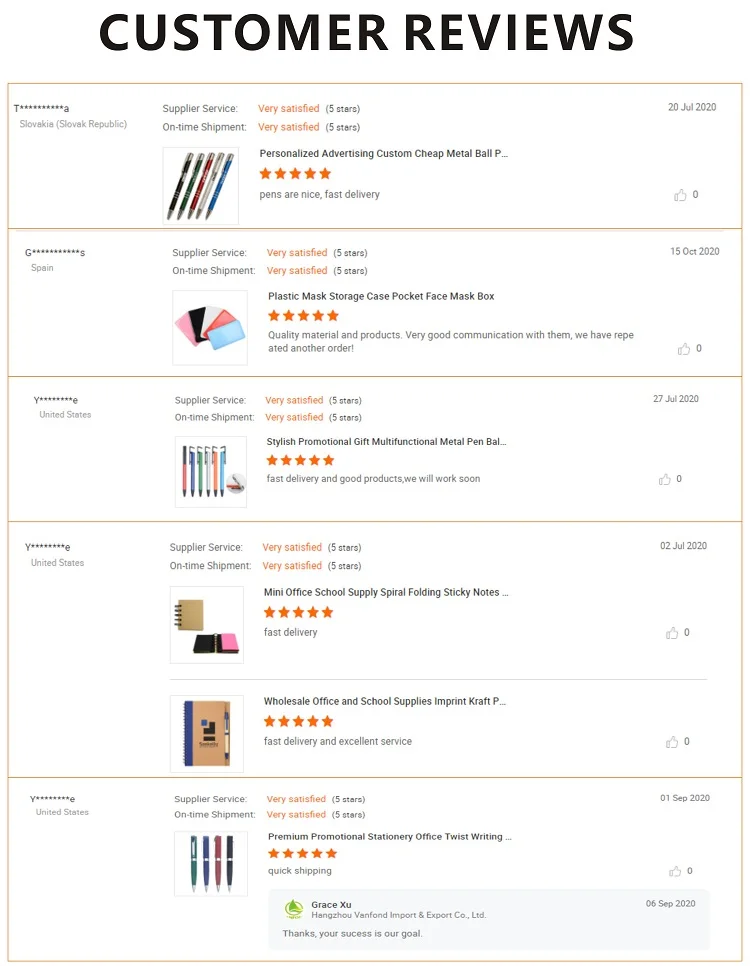Like the "fast delivery and excellent service" review
This screenshot has height=966, width=750.
[x=672, y=742]
